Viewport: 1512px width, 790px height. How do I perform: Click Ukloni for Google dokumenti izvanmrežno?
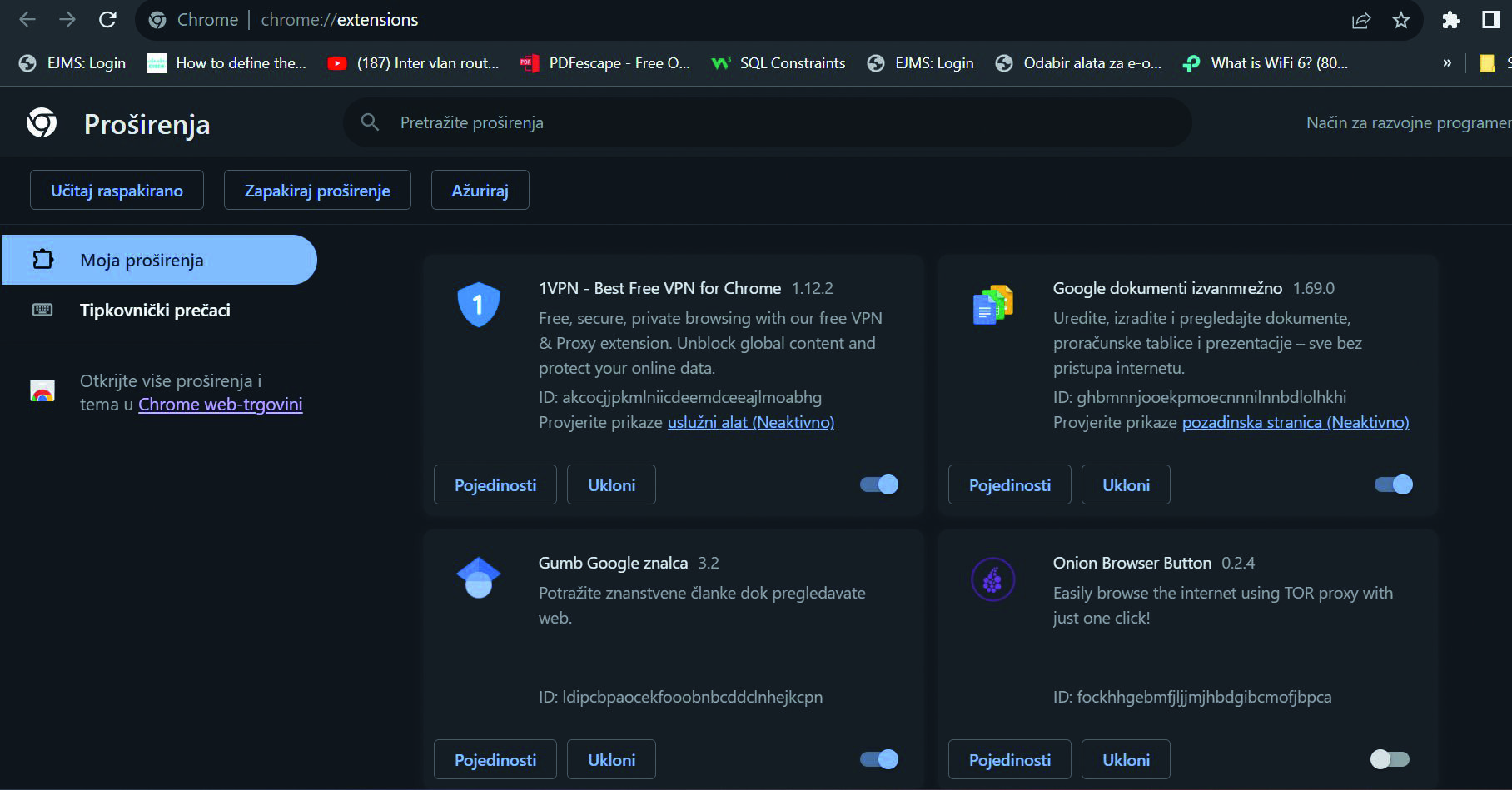coord(1127,484)
